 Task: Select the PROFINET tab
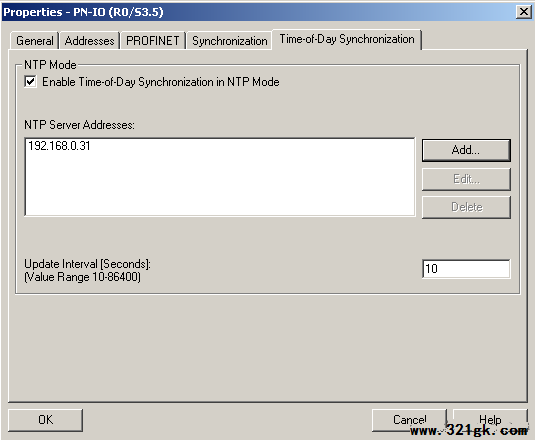[153, 41]
